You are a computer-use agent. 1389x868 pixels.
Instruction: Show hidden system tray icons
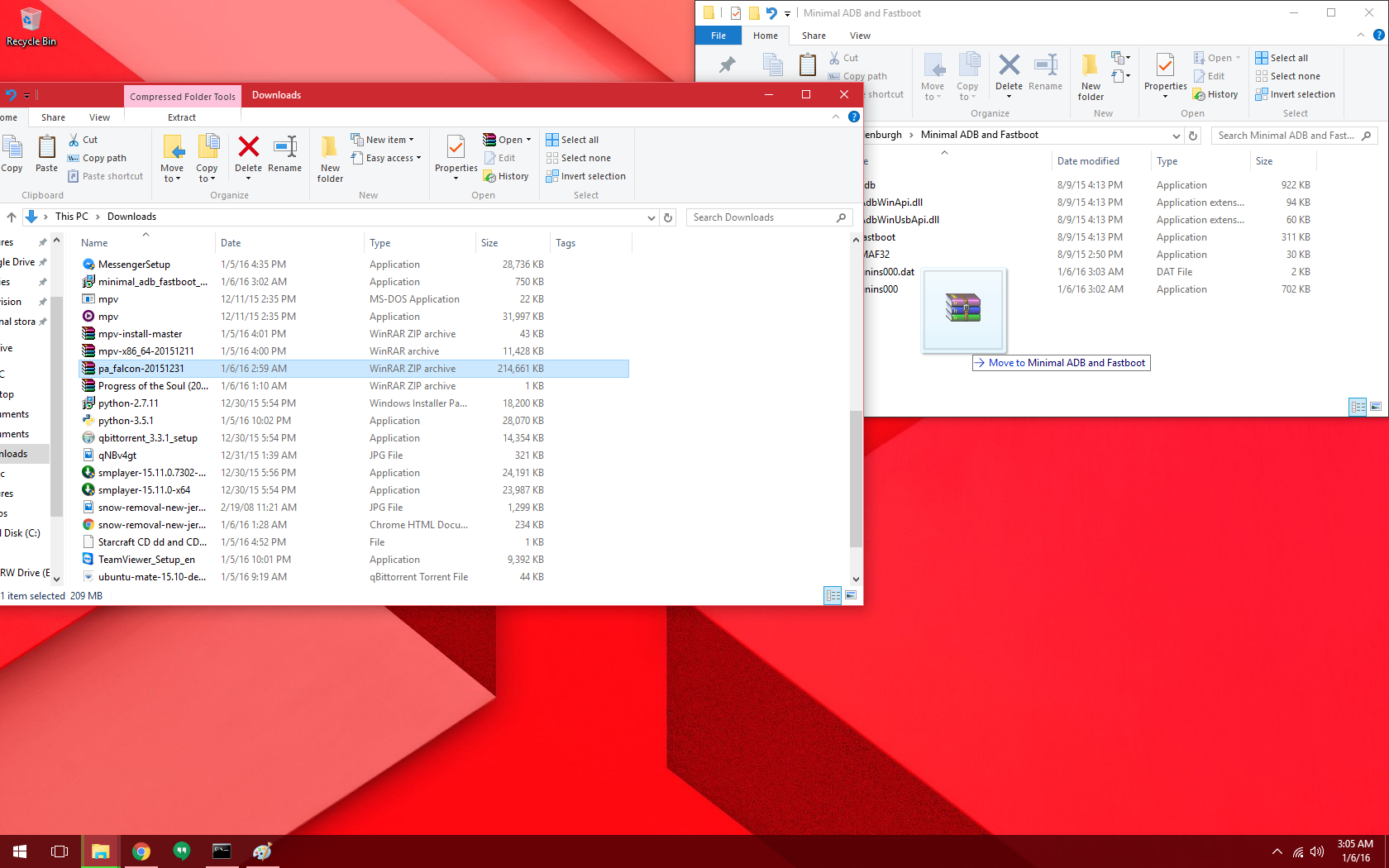tap(1277, 851)
